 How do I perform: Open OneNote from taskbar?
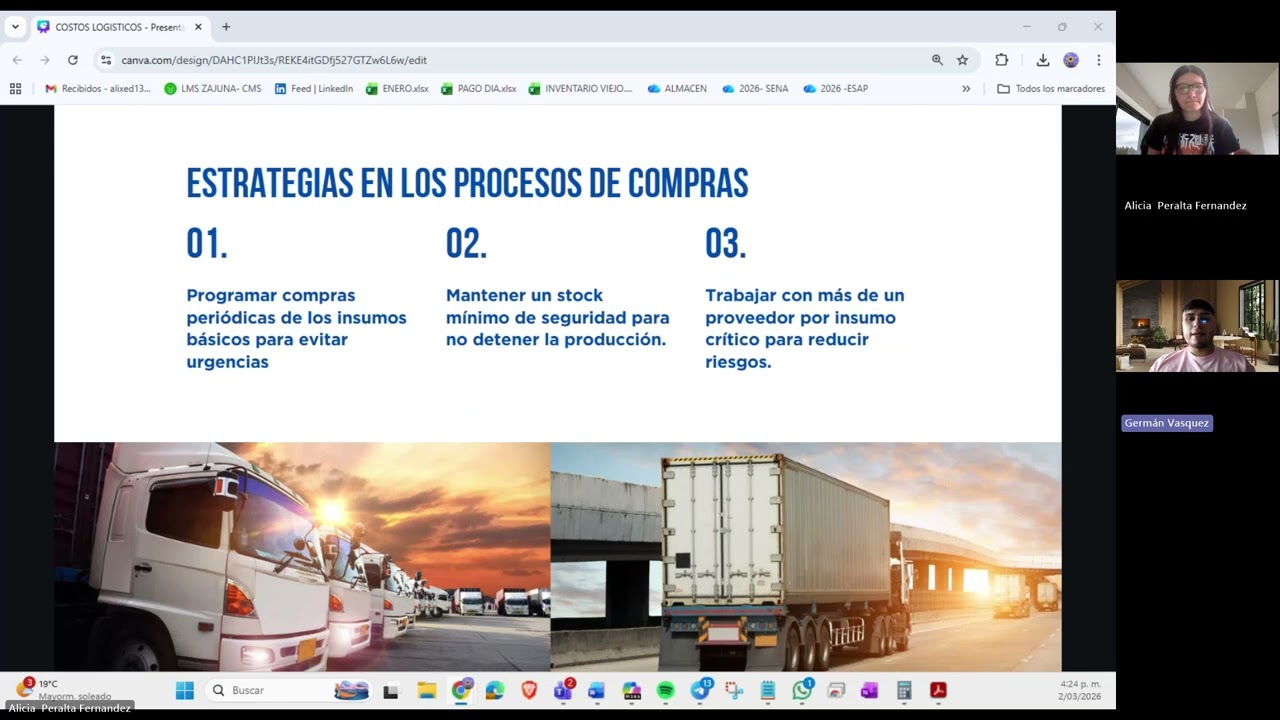click(869, 690)
